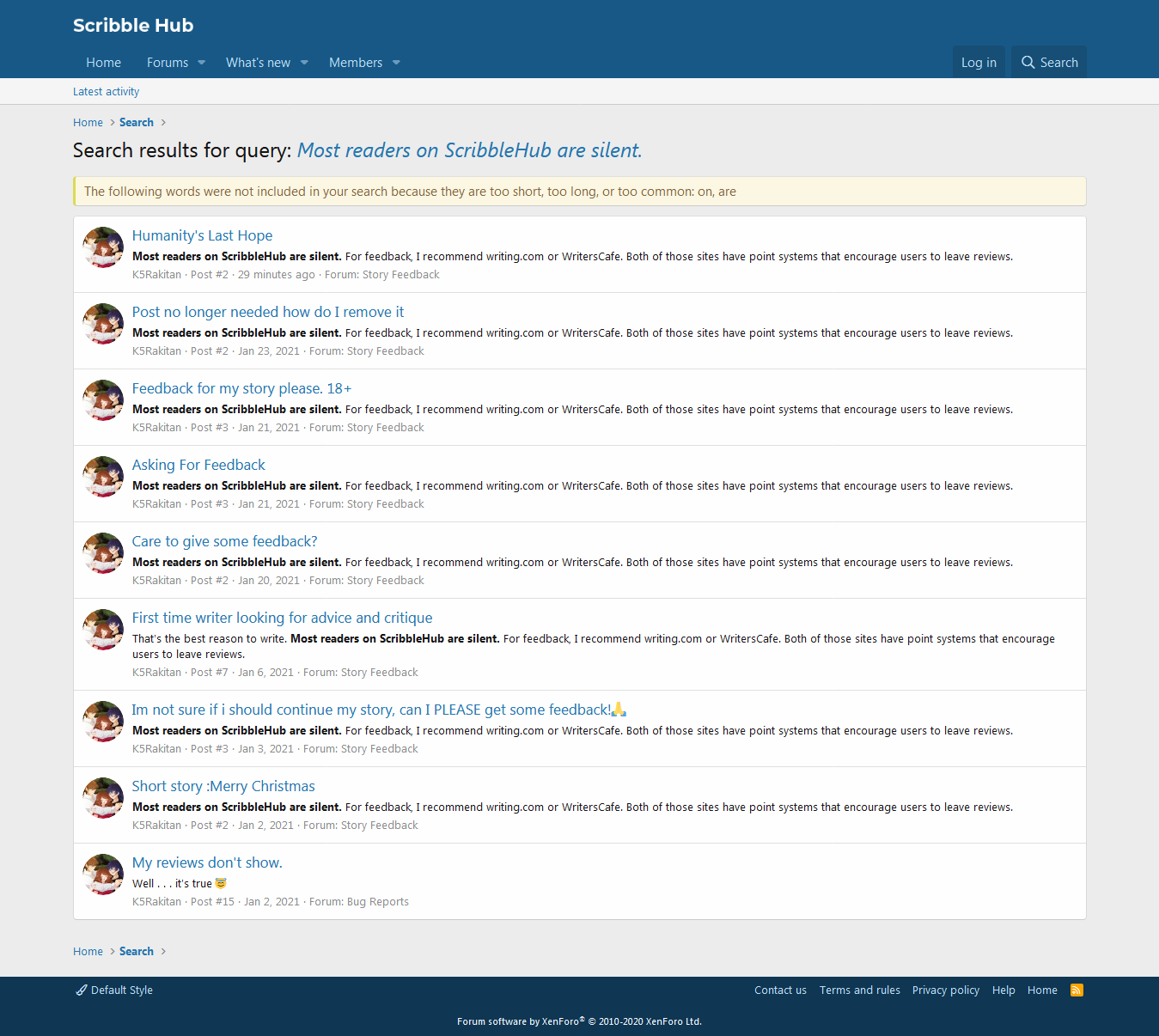The width and height of the screenshot is (1159, 1036).
Task: Expand the What's new dropdown arrow
Action: click(x=304, y=63)
